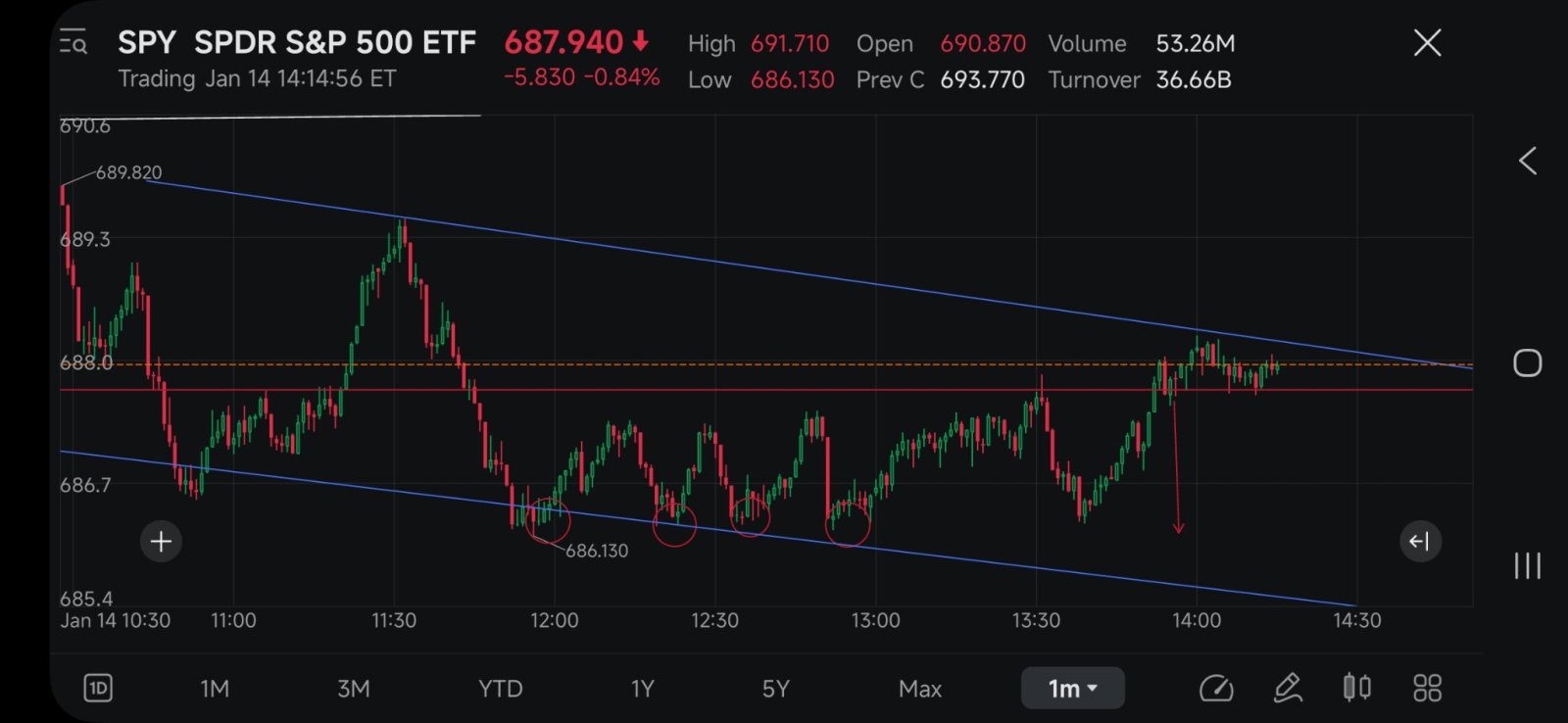Add a drawing with the plus button
This screenshot has width=1568, height=723.
click(x=162, y=541)
